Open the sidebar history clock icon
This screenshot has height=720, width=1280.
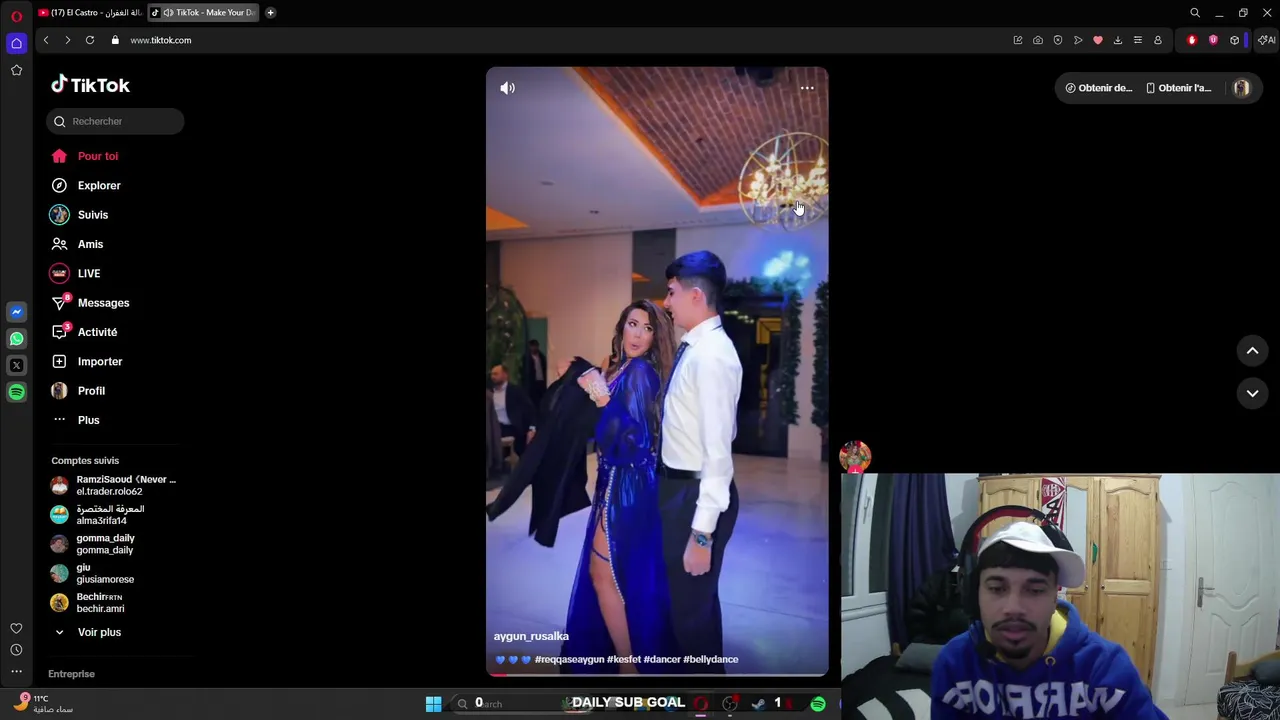coord(16,650)
